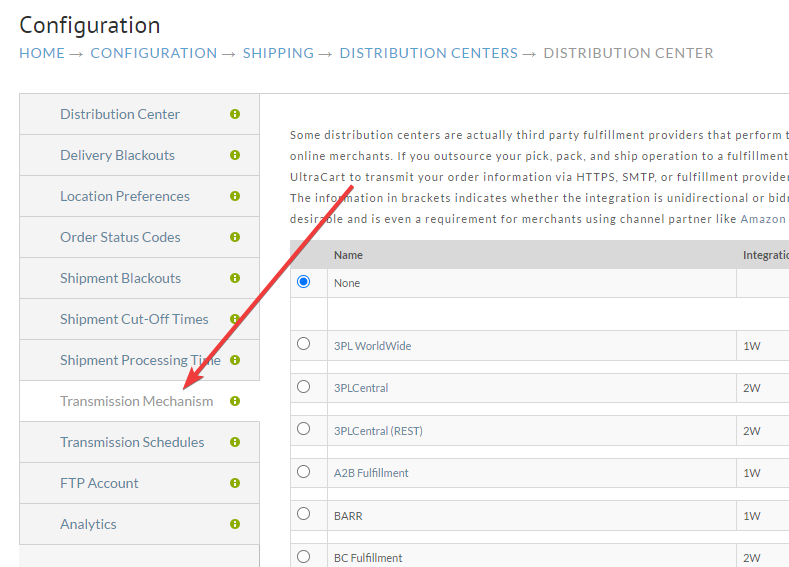
Task: Select the None radio button
Action: [x=303, y=282]
